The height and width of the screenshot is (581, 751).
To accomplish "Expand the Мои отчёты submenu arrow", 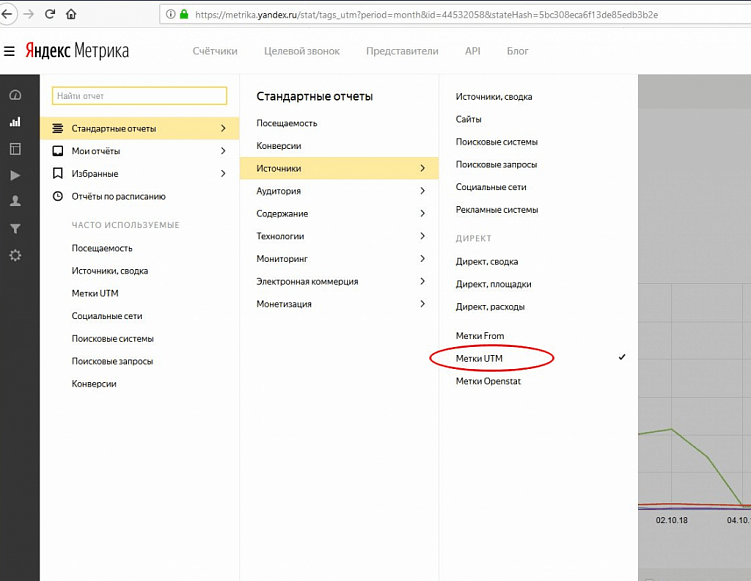I will coord(223,151).
